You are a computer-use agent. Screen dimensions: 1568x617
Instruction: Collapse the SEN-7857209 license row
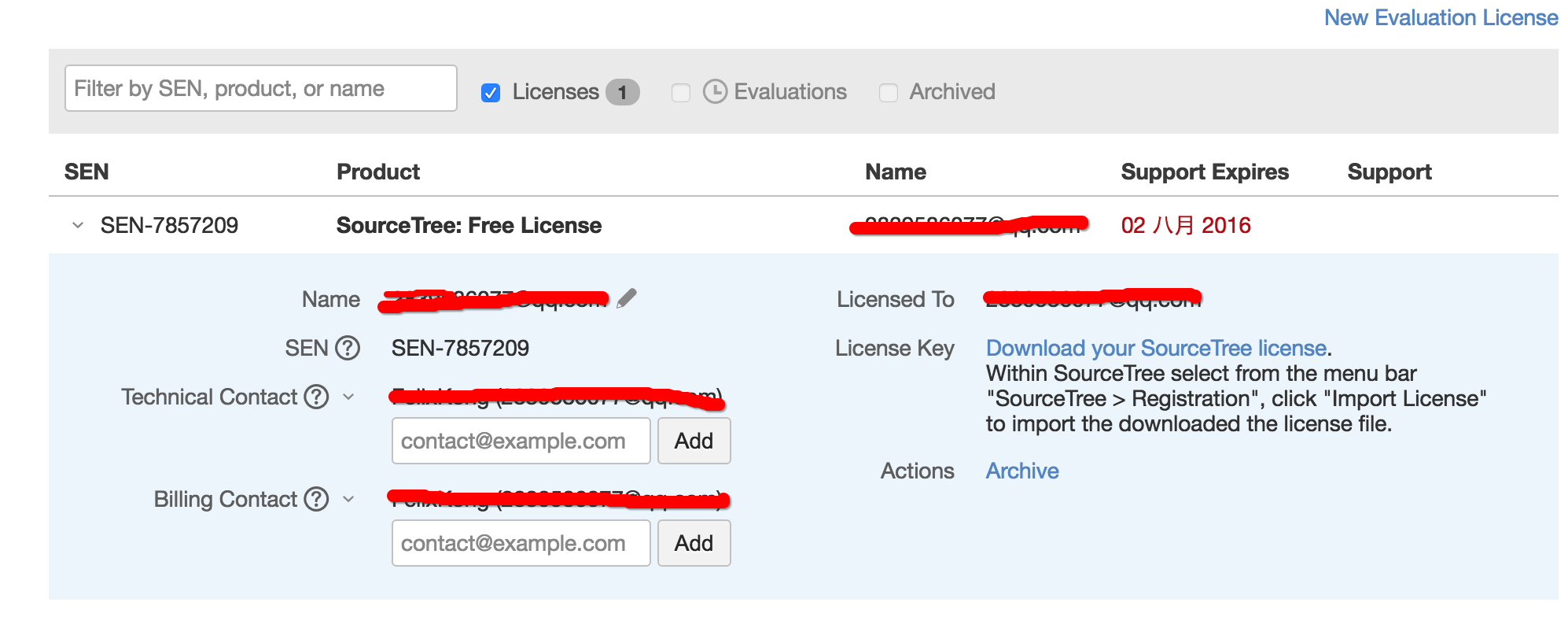pos(78,225)
